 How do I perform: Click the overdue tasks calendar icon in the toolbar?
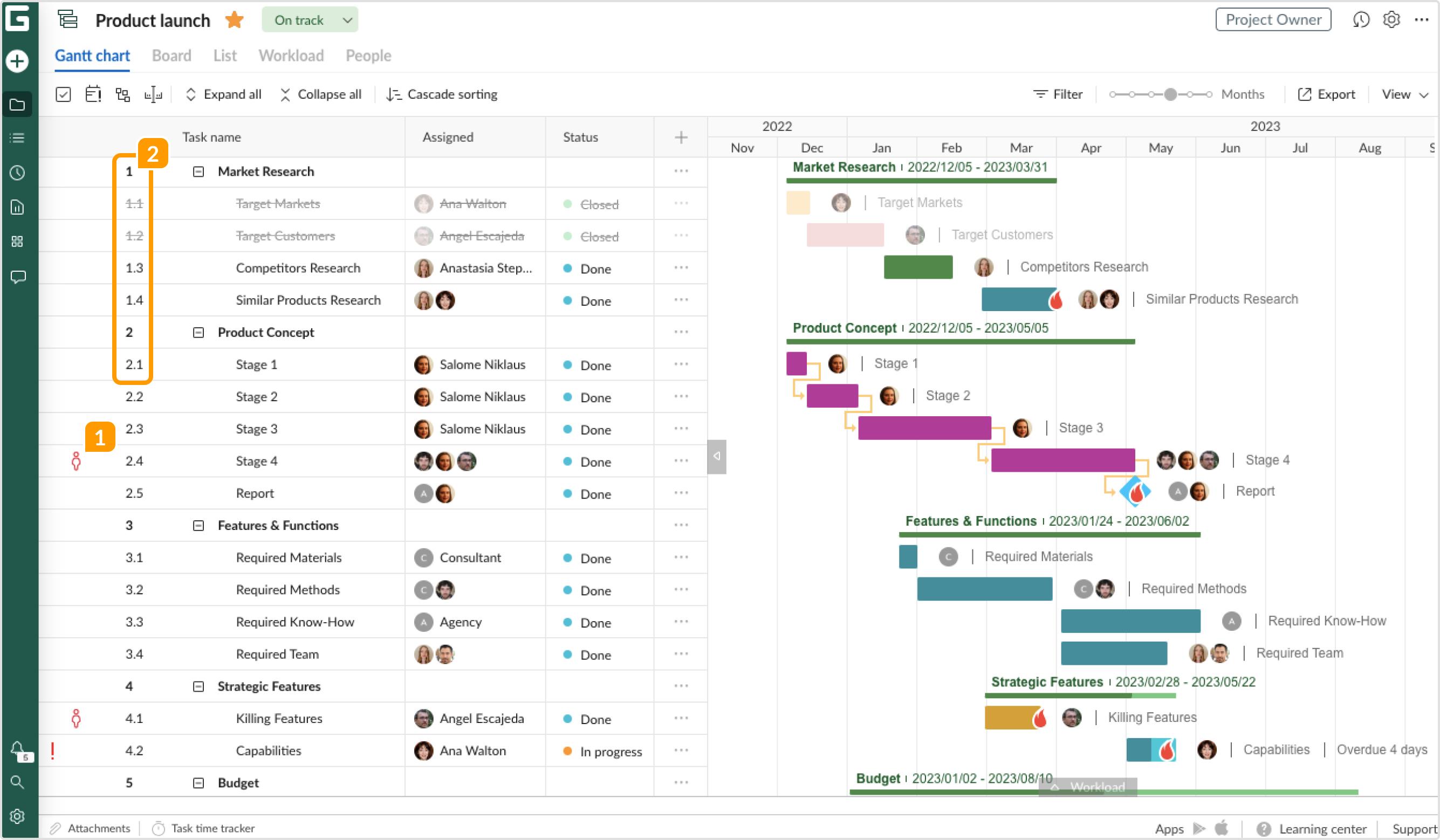(x=93, y=94)
